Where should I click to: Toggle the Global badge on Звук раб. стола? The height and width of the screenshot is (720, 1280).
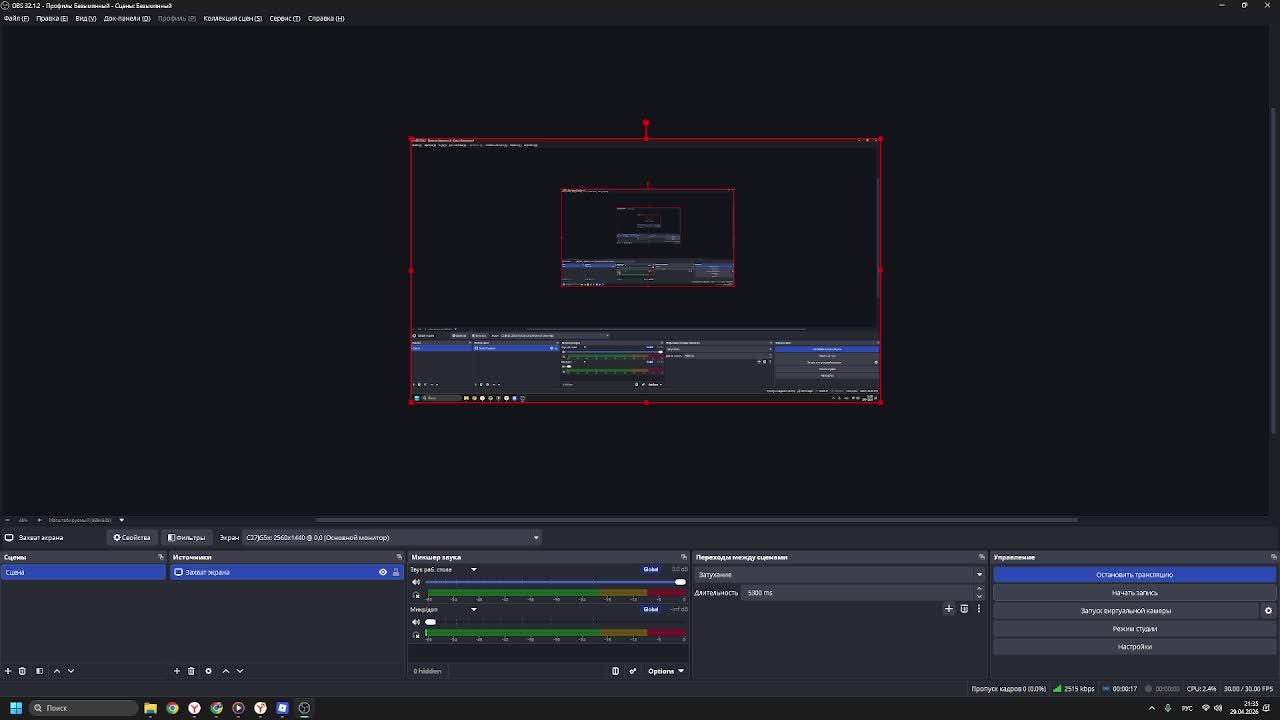pos(651,569)
